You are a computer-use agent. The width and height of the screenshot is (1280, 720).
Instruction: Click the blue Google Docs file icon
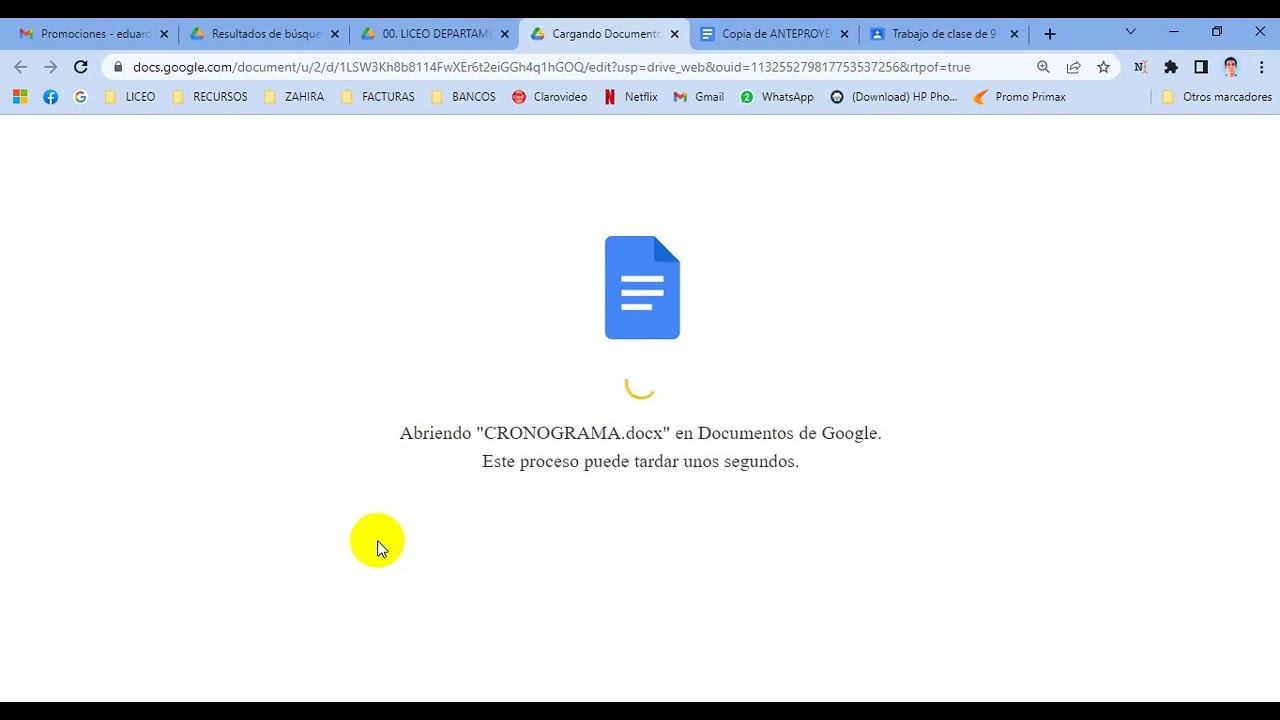click(x=642, y=288)
